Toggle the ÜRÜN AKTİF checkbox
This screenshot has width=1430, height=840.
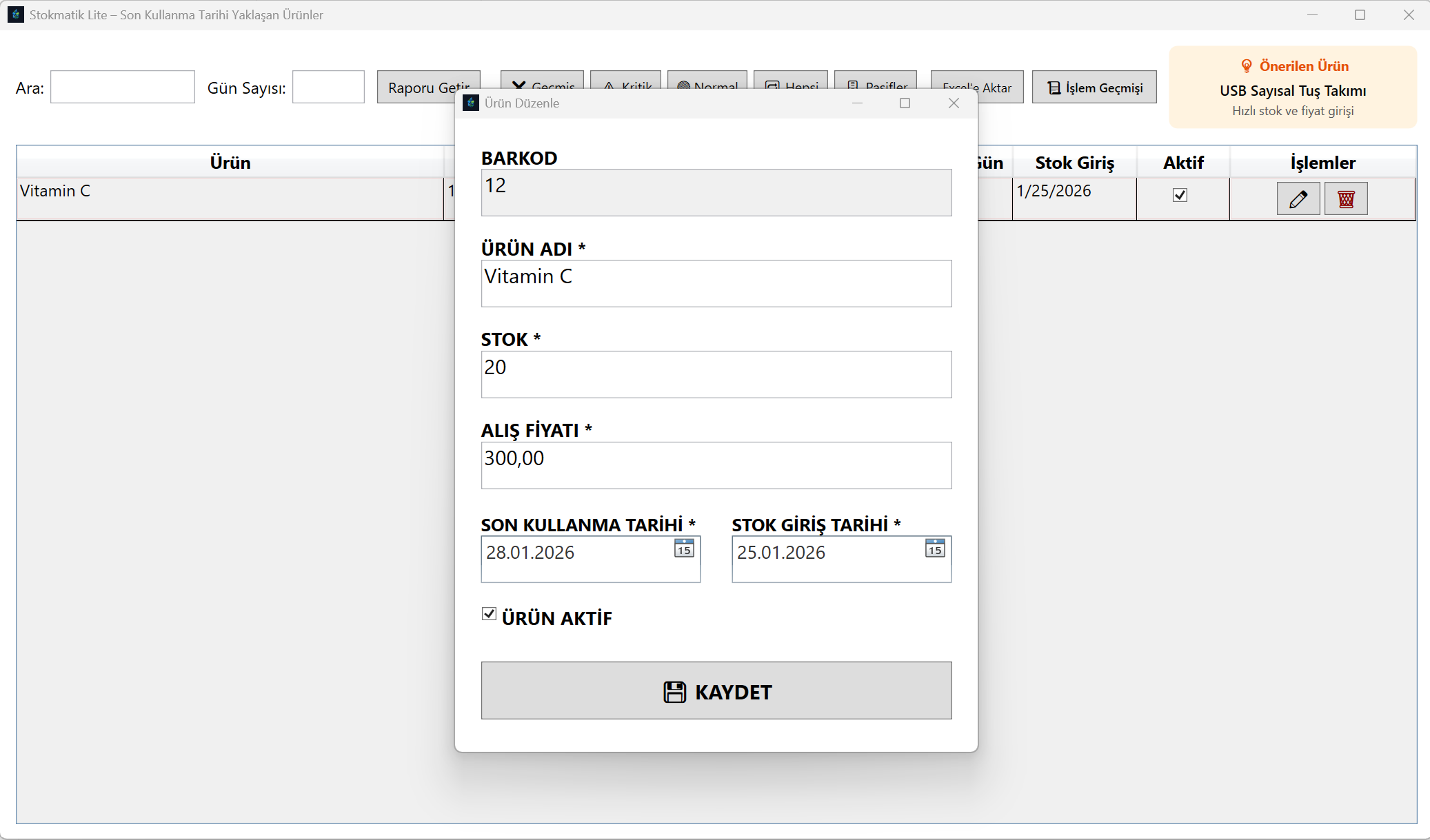click(489, 614)
